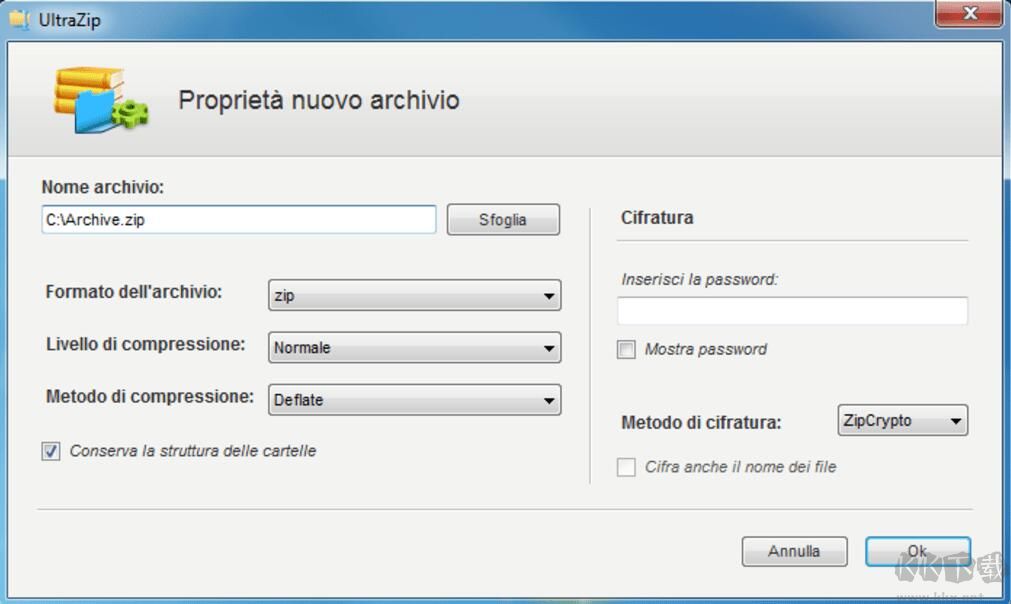The height and width of the screenshot is (604, 1011).
Task: Open the Formato dell'archivio dropdown
Action: pyautogui.click(x=414, y=296)
